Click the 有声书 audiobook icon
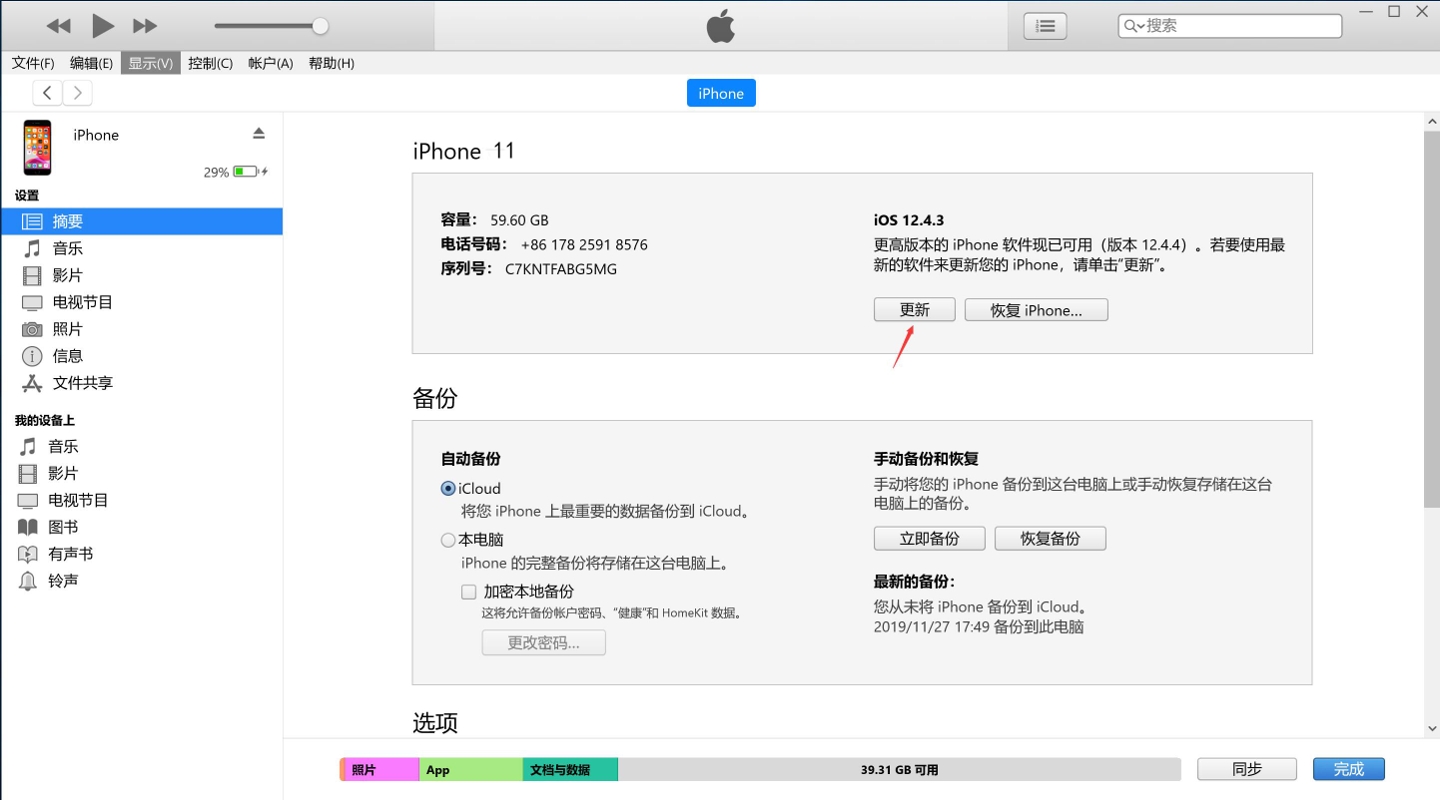1440x800 pixels. [28, 554]
